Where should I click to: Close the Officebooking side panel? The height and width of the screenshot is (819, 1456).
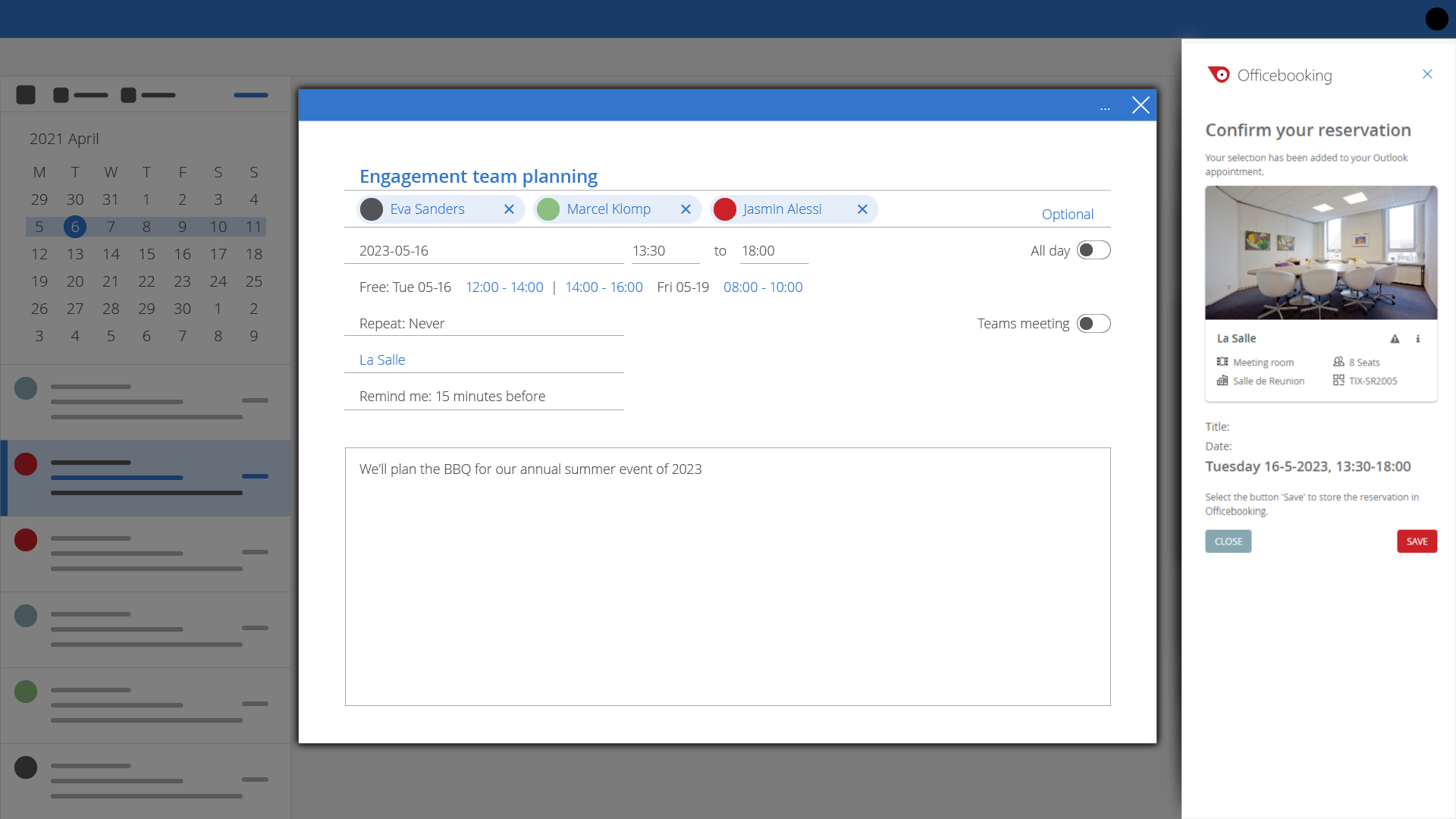(x=1427, y=74)
